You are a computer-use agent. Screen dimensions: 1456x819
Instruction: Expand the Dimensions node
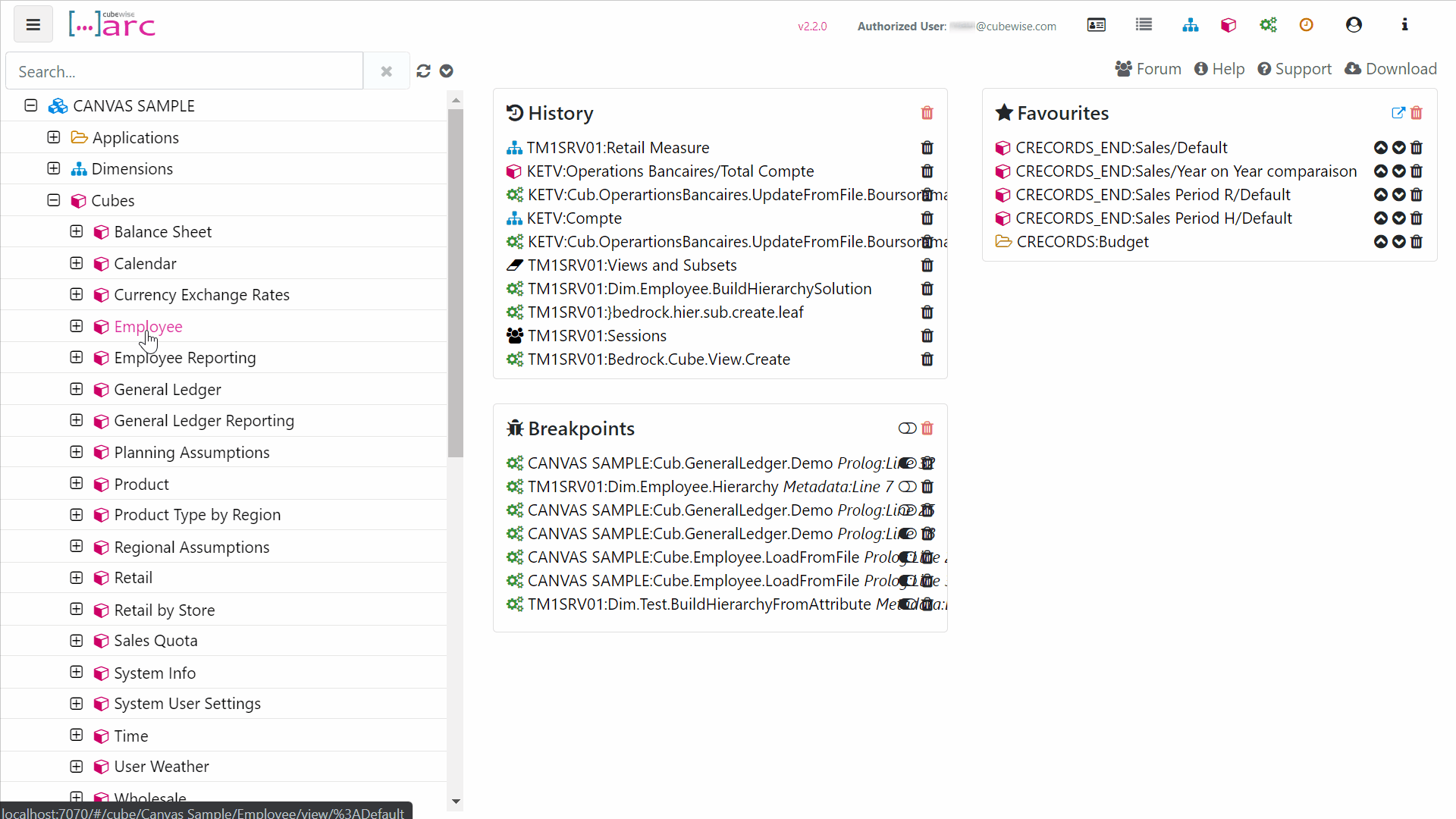pos(53,168)
